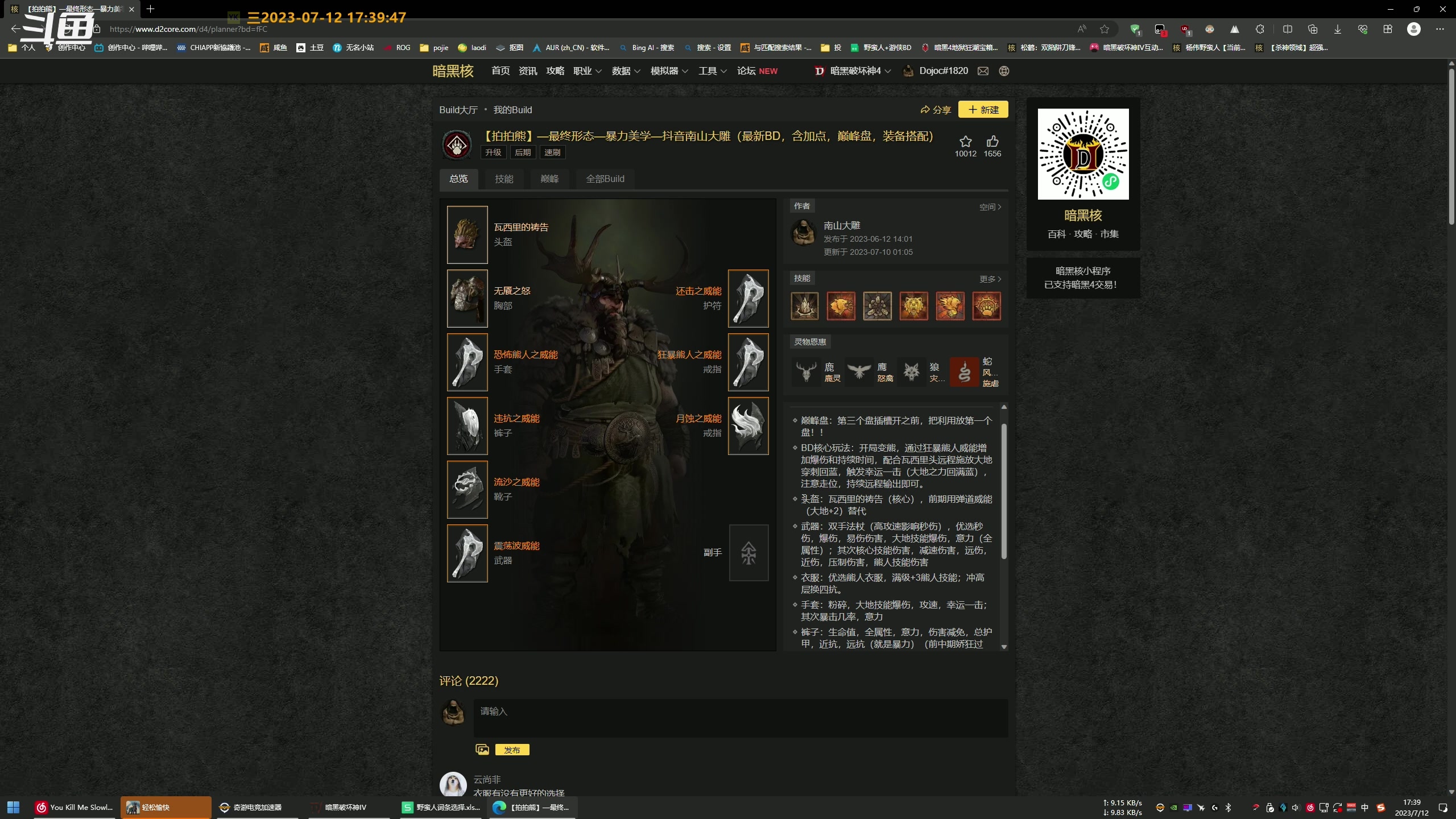Switch to the 总览 tab
Image resolution: width=1456 pixels, height=819 pixels.
click(x=458, y=179)
